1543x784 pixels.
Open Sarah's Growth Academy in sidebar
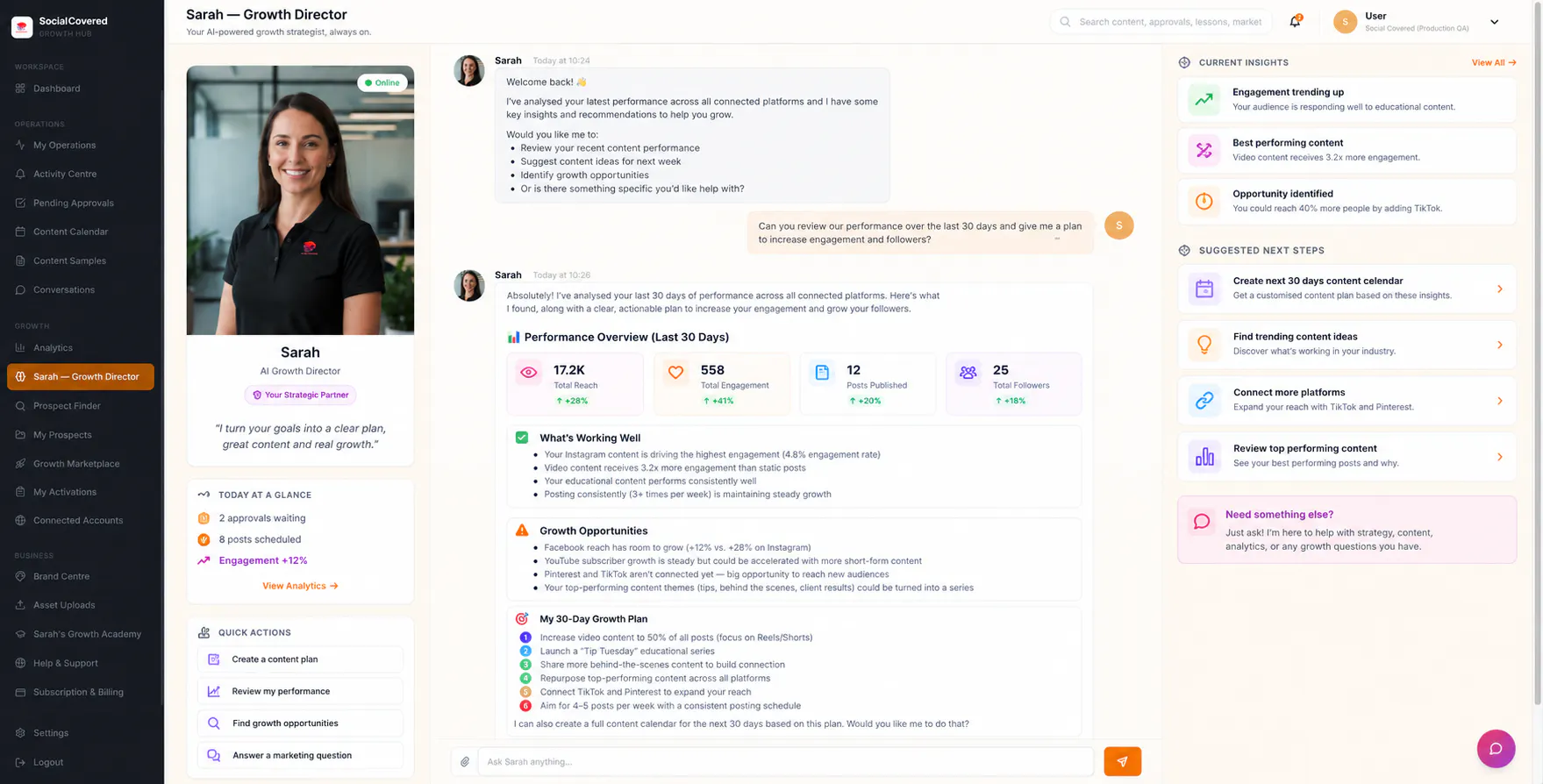coord(81,634)
